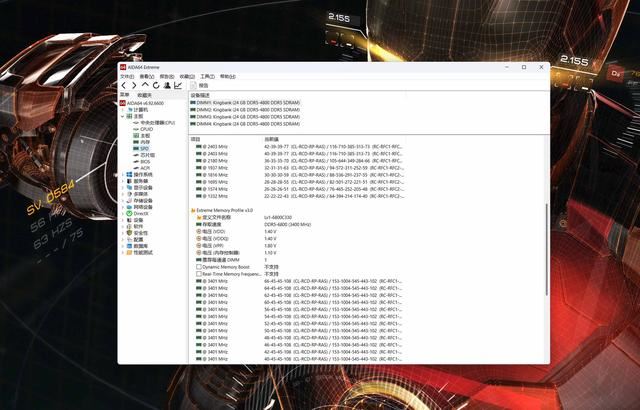Open the 帮助(H) menu
Viewport: 640px width, 410px height.
228,76
